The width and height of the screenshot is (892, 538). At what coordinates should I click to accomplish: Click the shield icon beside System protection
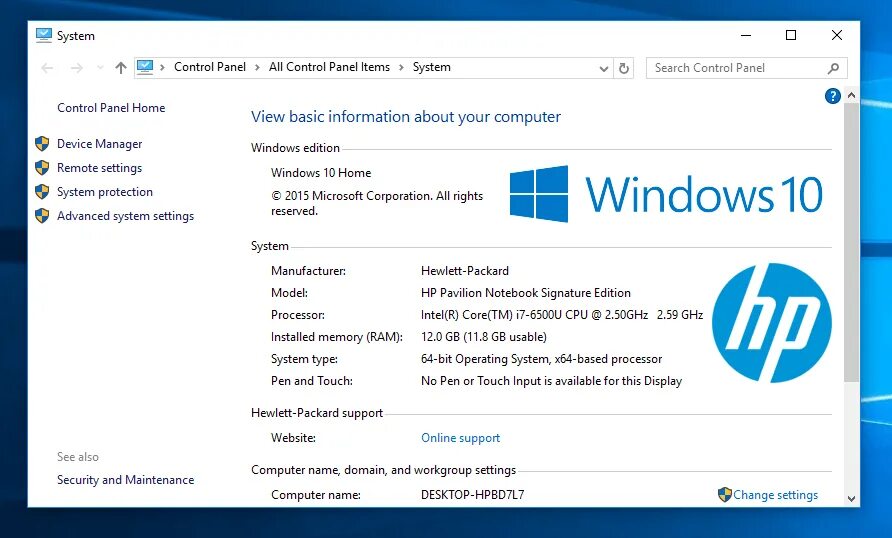(x=42, y=192)
